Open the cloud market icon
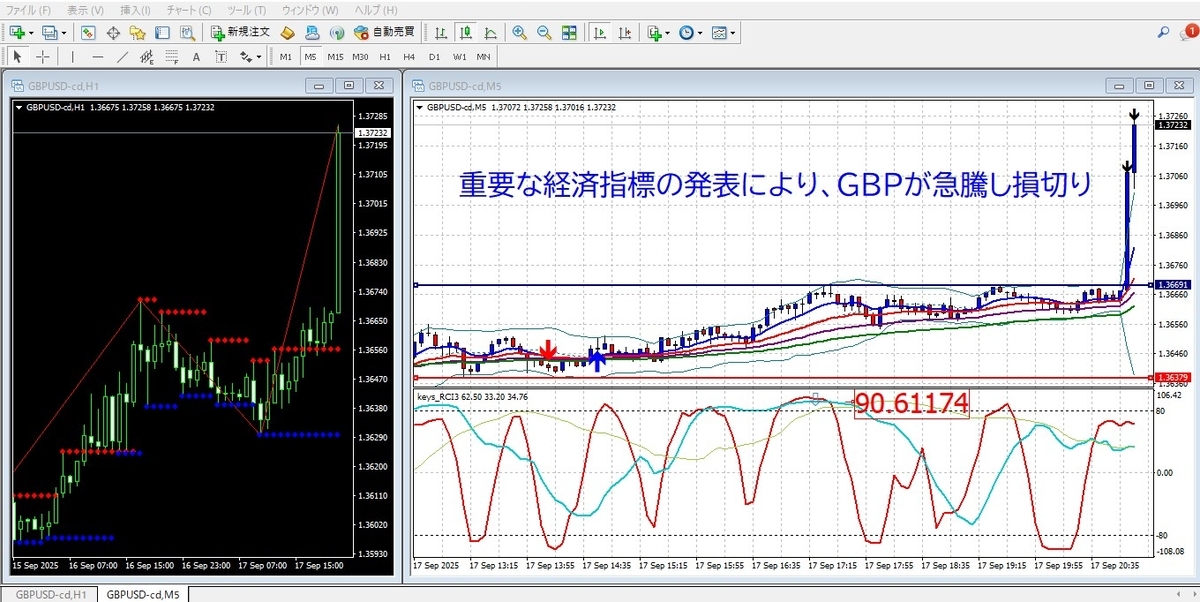1200x602 pixels. 312,33
